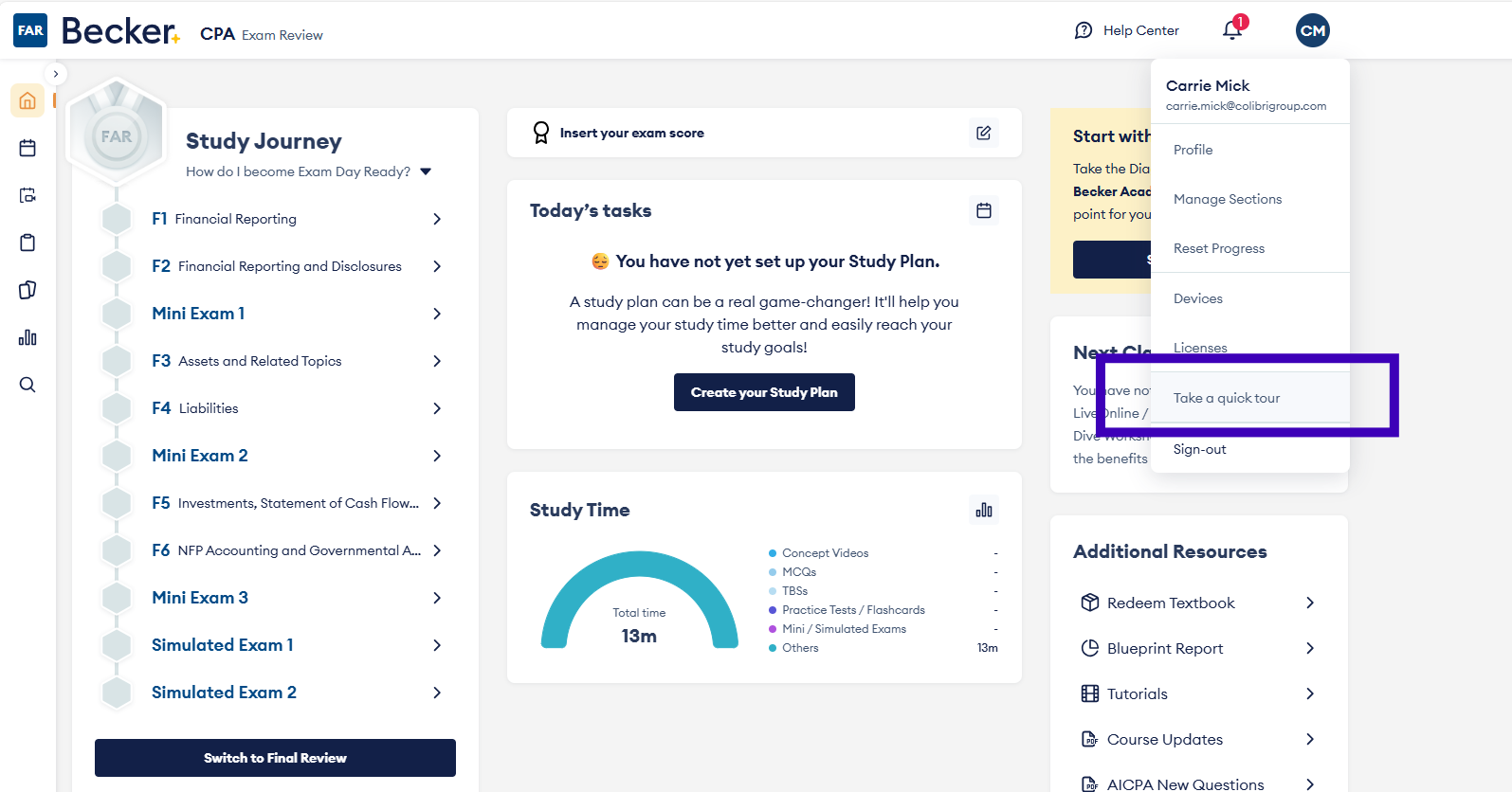The height and width of the screenshot is (792, 1512).
Task: Open the Study Time chart icon
Action: [983, 510]
